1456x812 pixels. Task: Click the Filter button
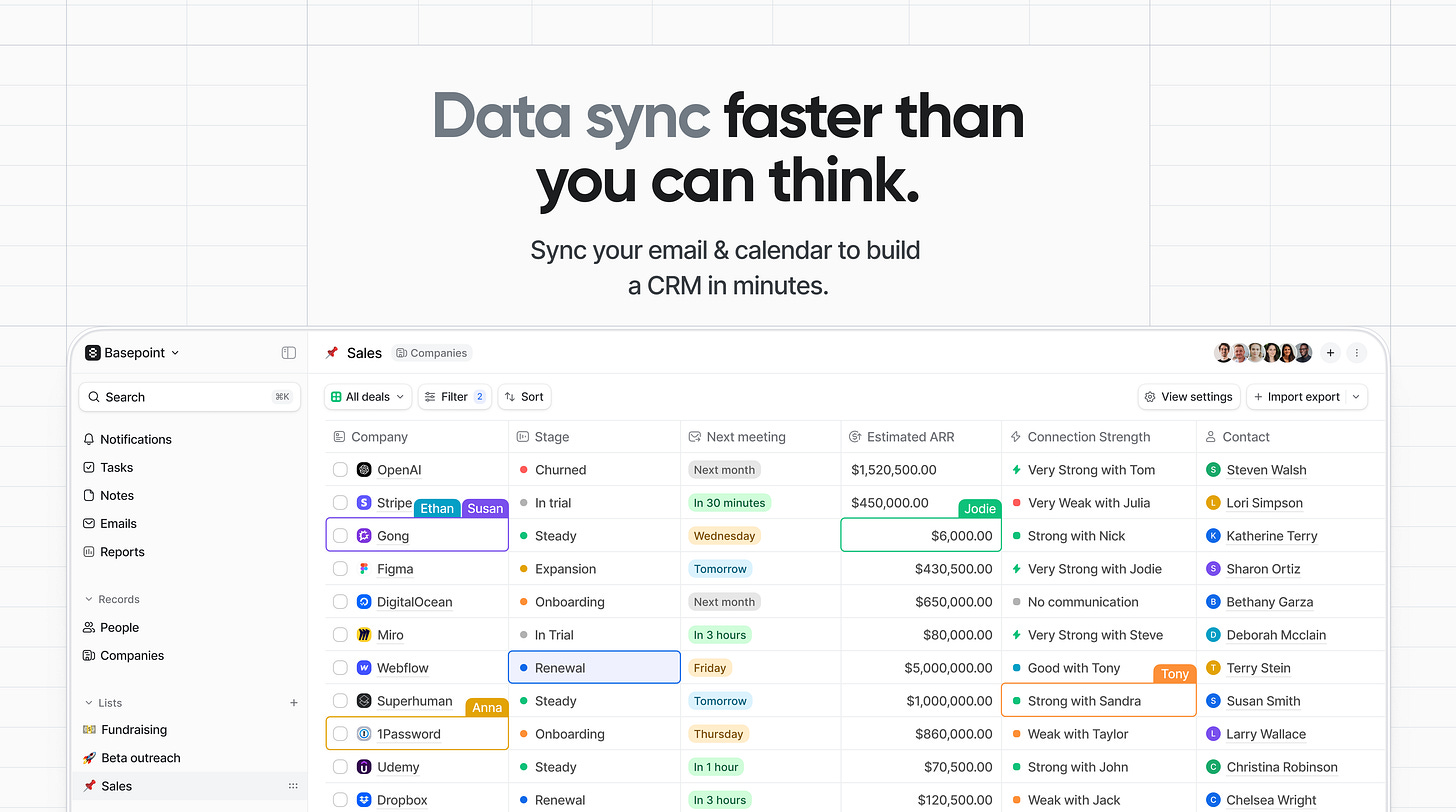455,397
